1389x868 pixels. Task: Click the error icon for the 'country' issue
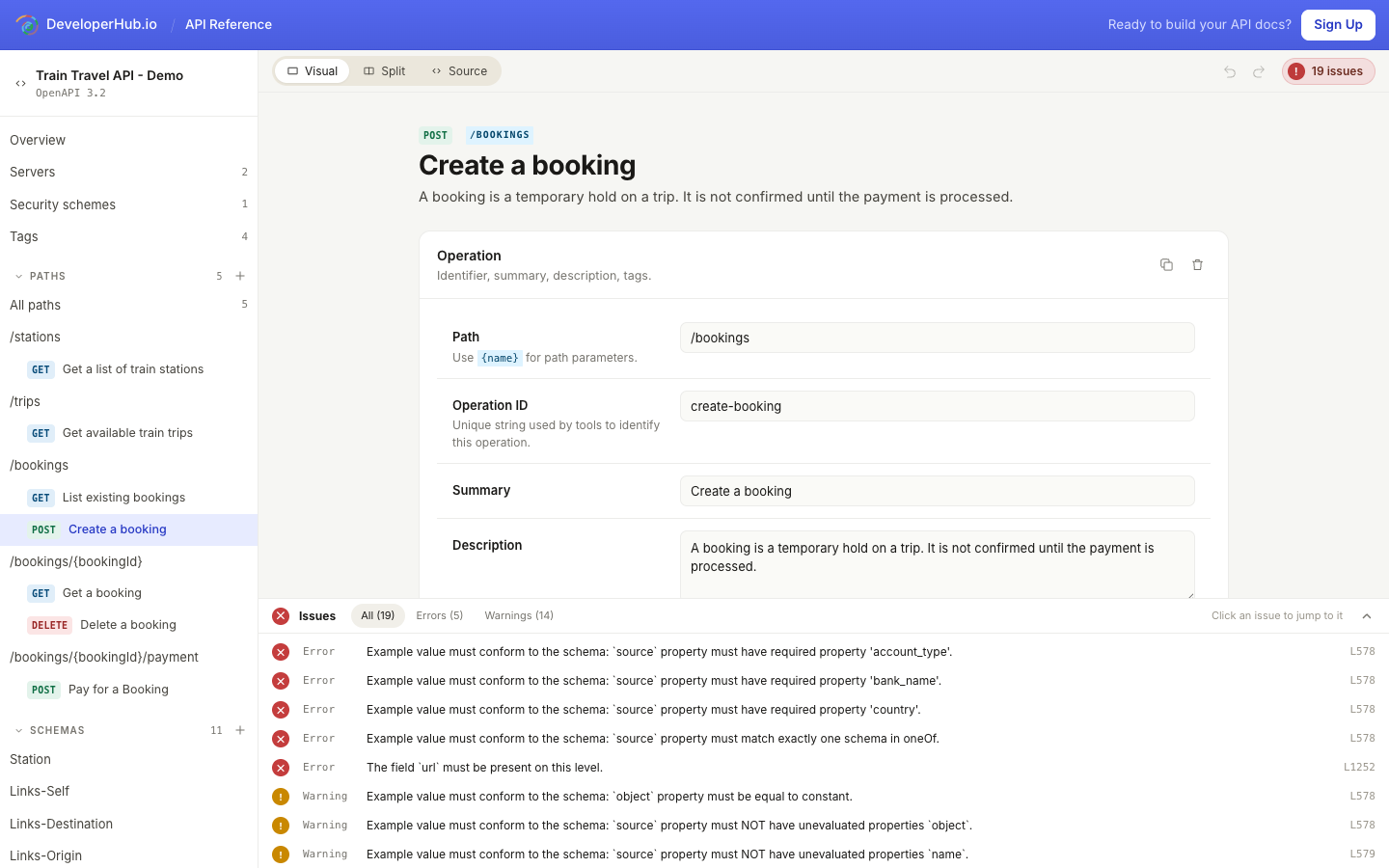pos(281,710)
